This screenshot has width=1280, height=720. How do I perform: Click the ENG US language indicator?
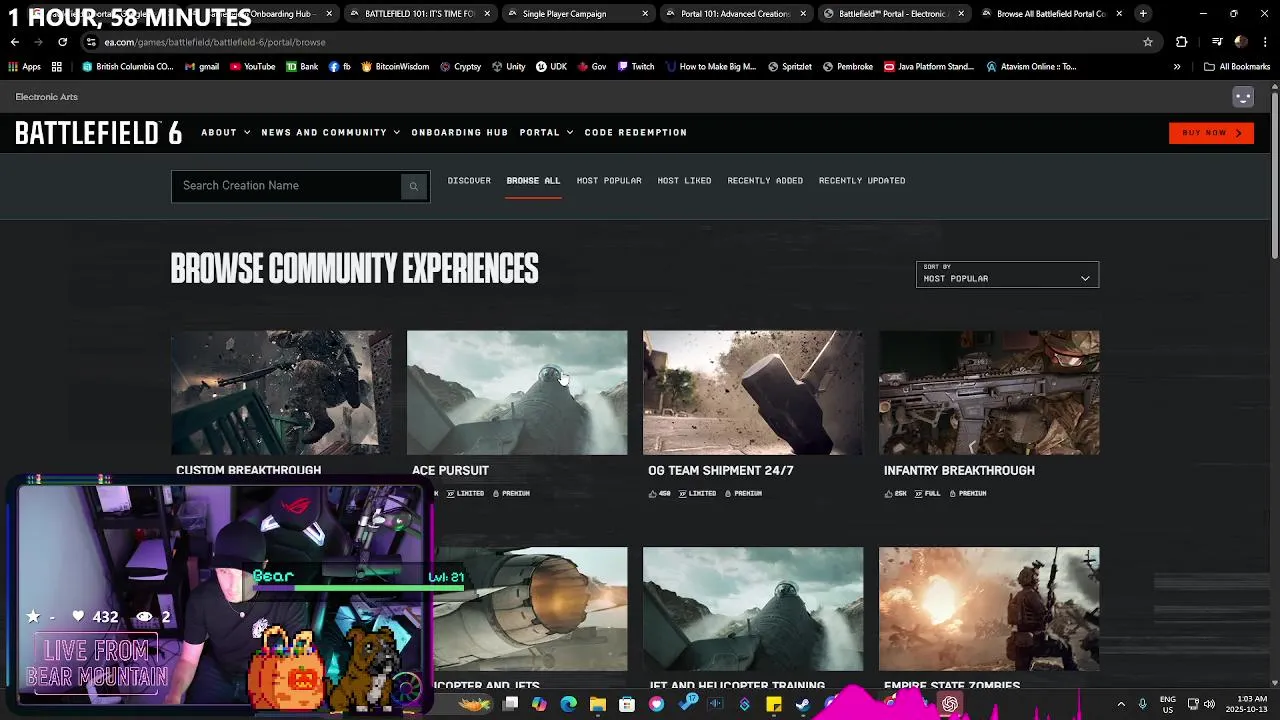click(1168, 704)
